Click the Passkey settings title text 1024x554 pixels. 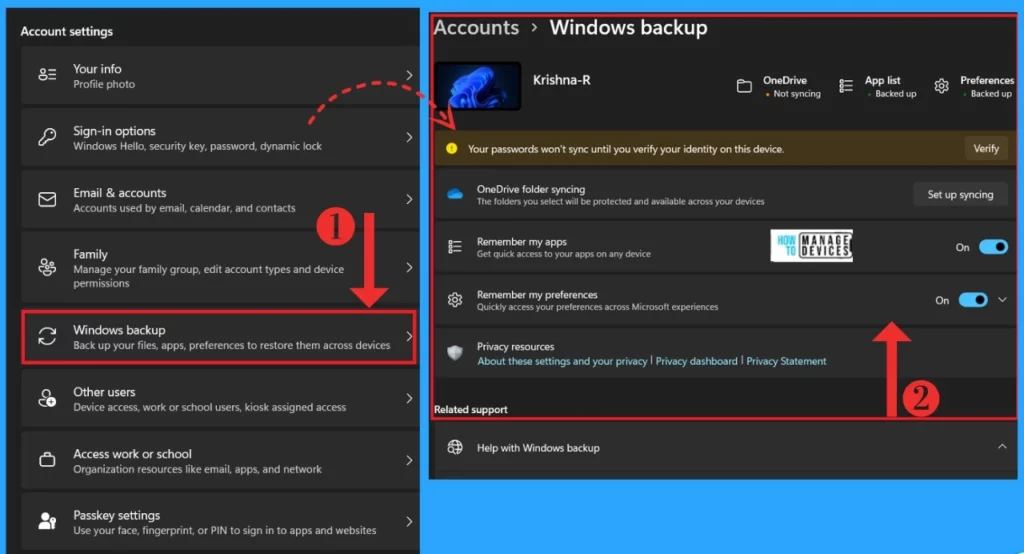(x=116, y=515)
